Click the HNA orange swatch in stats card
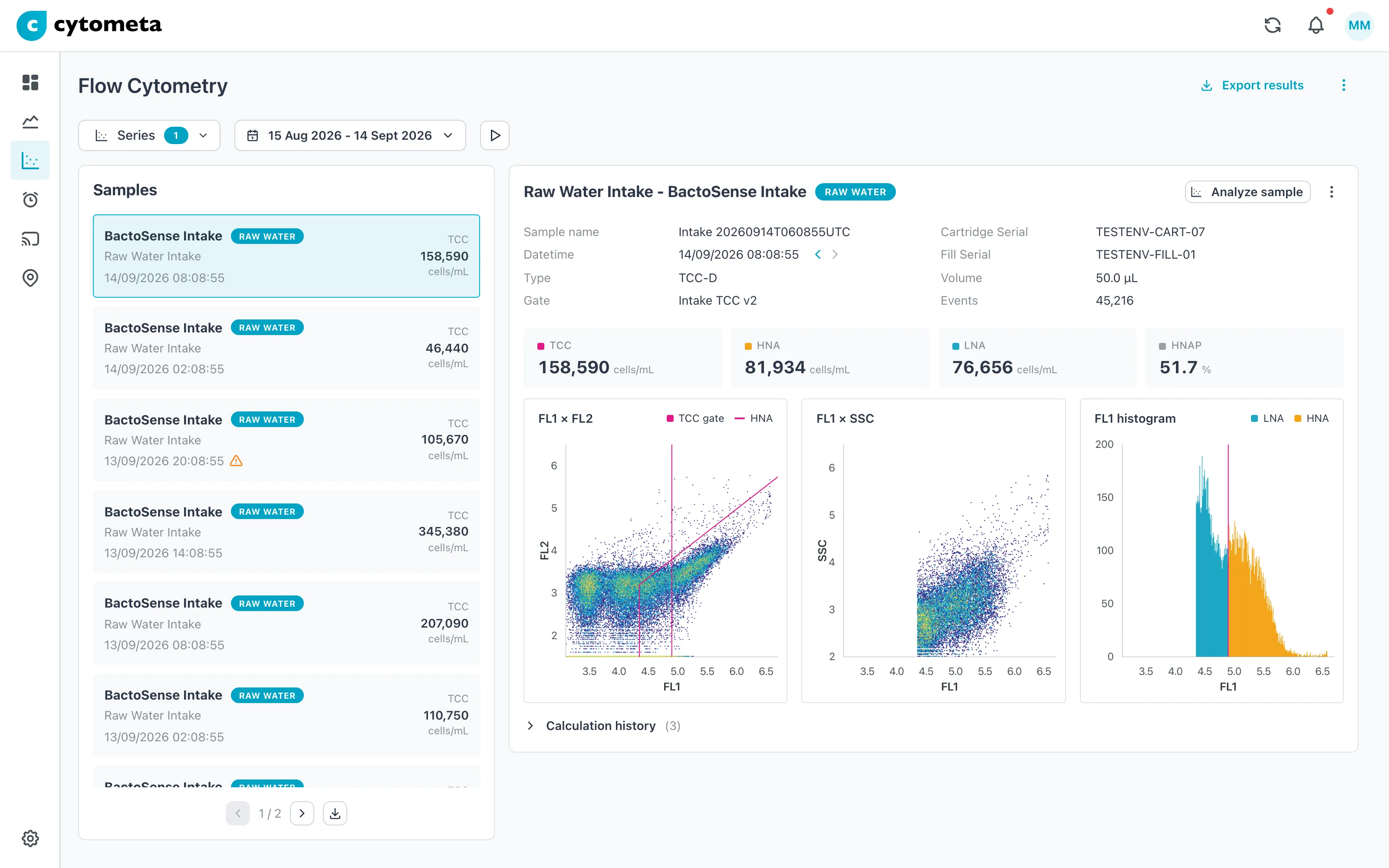This screenshot has width=1389, height=868. [x=748, y=345]
